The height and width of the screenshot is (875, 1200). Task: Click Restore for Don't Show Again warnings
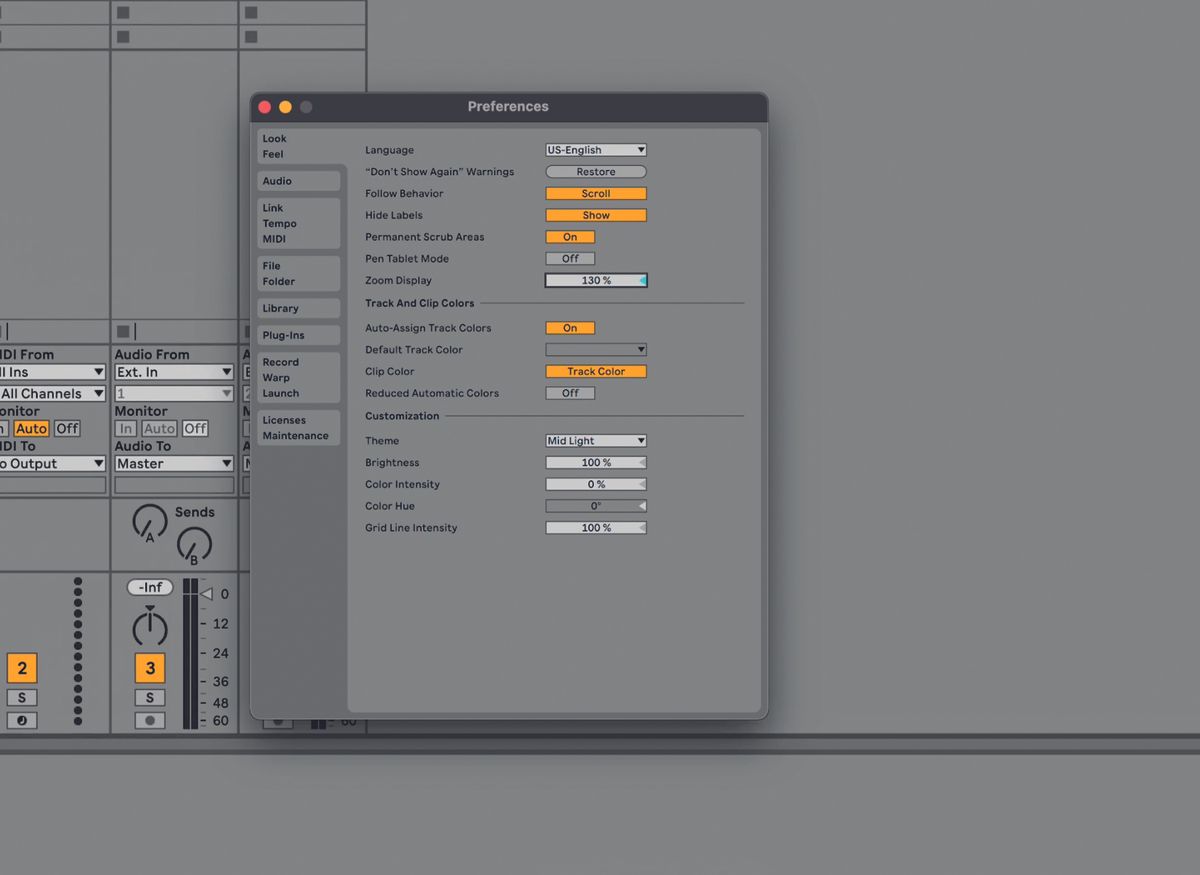(x=596, y=172)
